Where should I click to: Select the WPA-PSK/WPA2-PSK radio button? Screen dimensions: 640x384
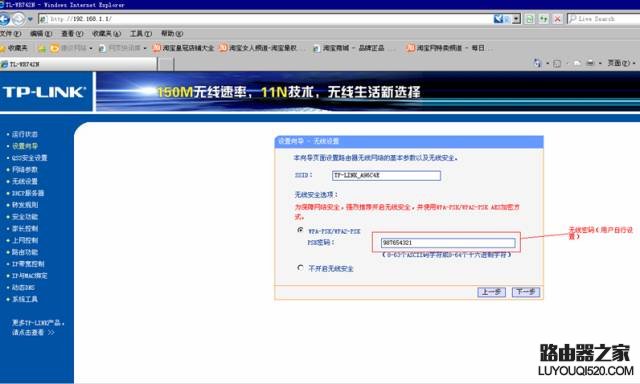click(x=300, y=231)
